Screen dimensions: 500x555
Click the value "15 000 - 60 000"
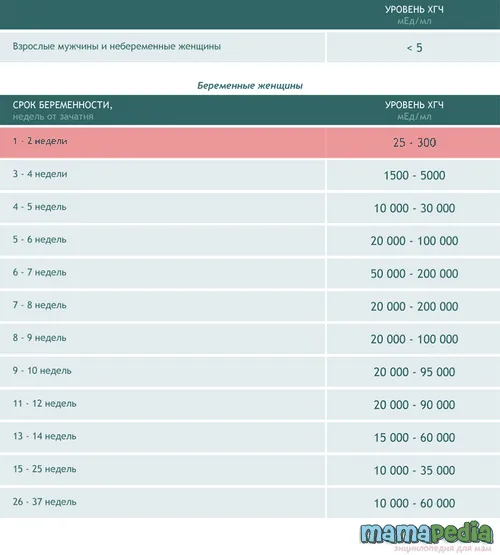414,437
